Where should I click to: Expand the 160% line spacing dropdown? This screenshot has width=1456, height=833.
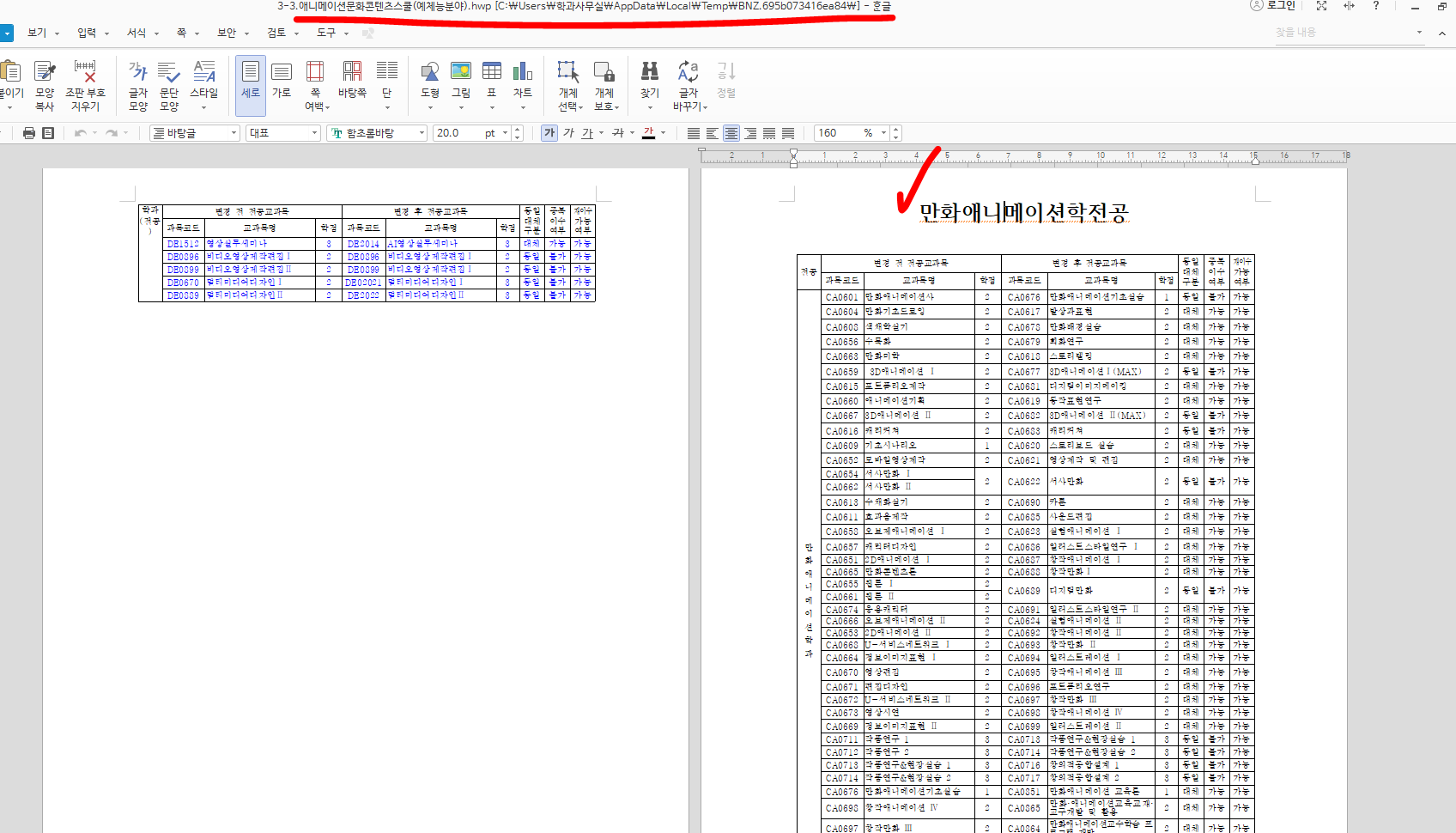[x=883, y=133]
